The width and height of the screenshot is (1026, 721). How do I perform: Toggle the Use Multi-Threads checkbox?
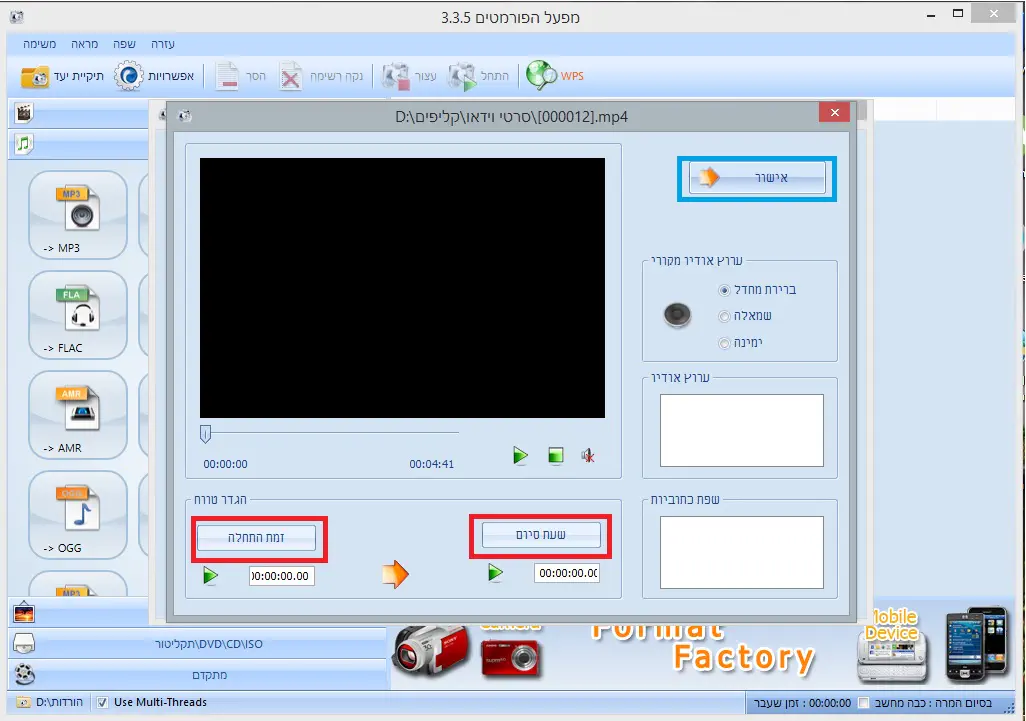[102, 702]
